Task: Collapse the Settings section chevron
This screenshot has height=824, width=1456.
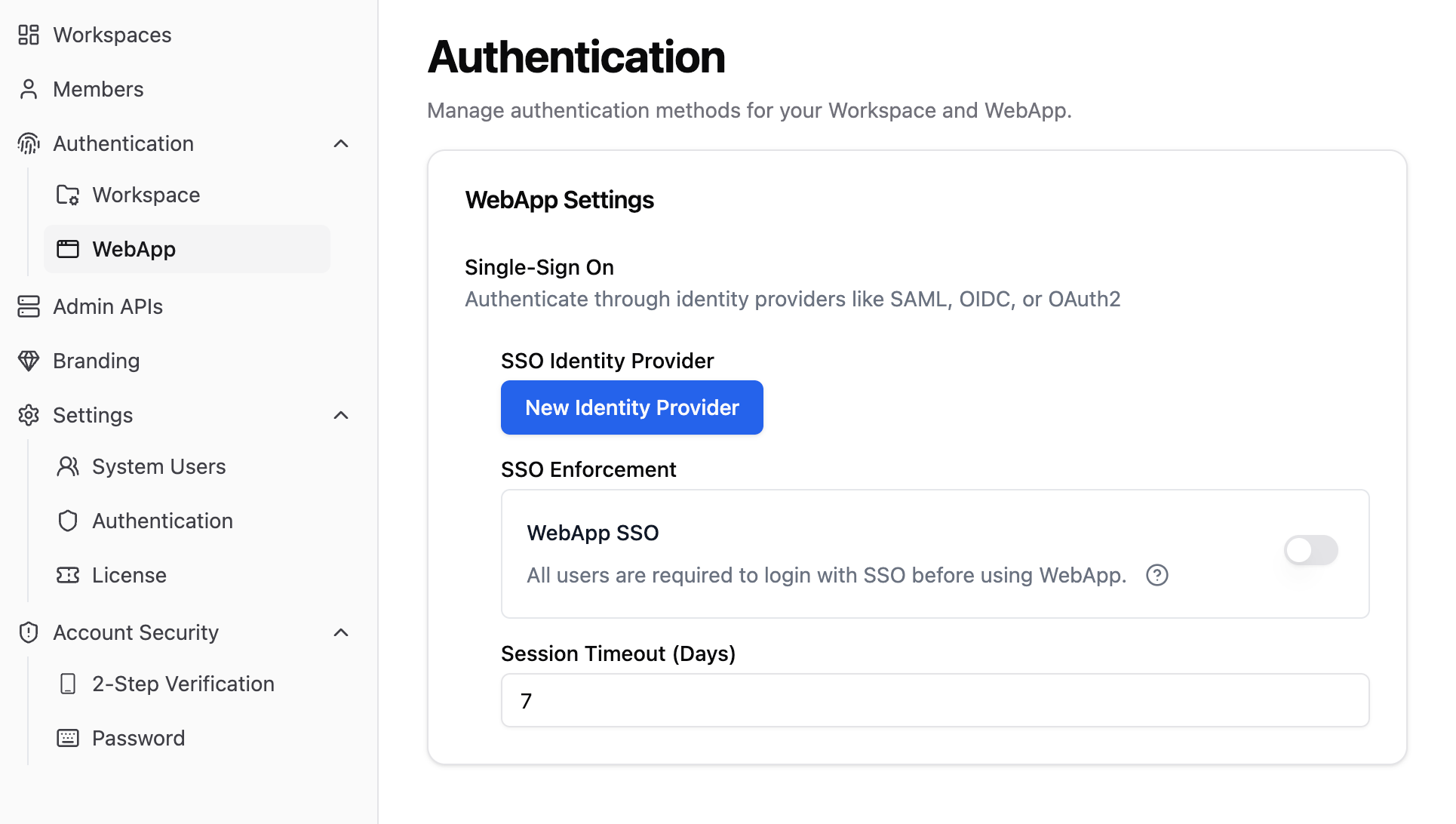Action: [x=341, y=415]
